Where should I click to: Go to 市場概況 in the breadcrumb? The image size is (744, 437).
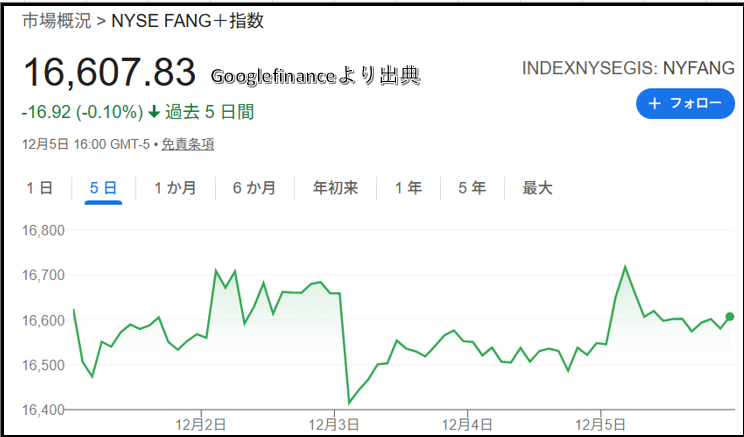(51, 21)
